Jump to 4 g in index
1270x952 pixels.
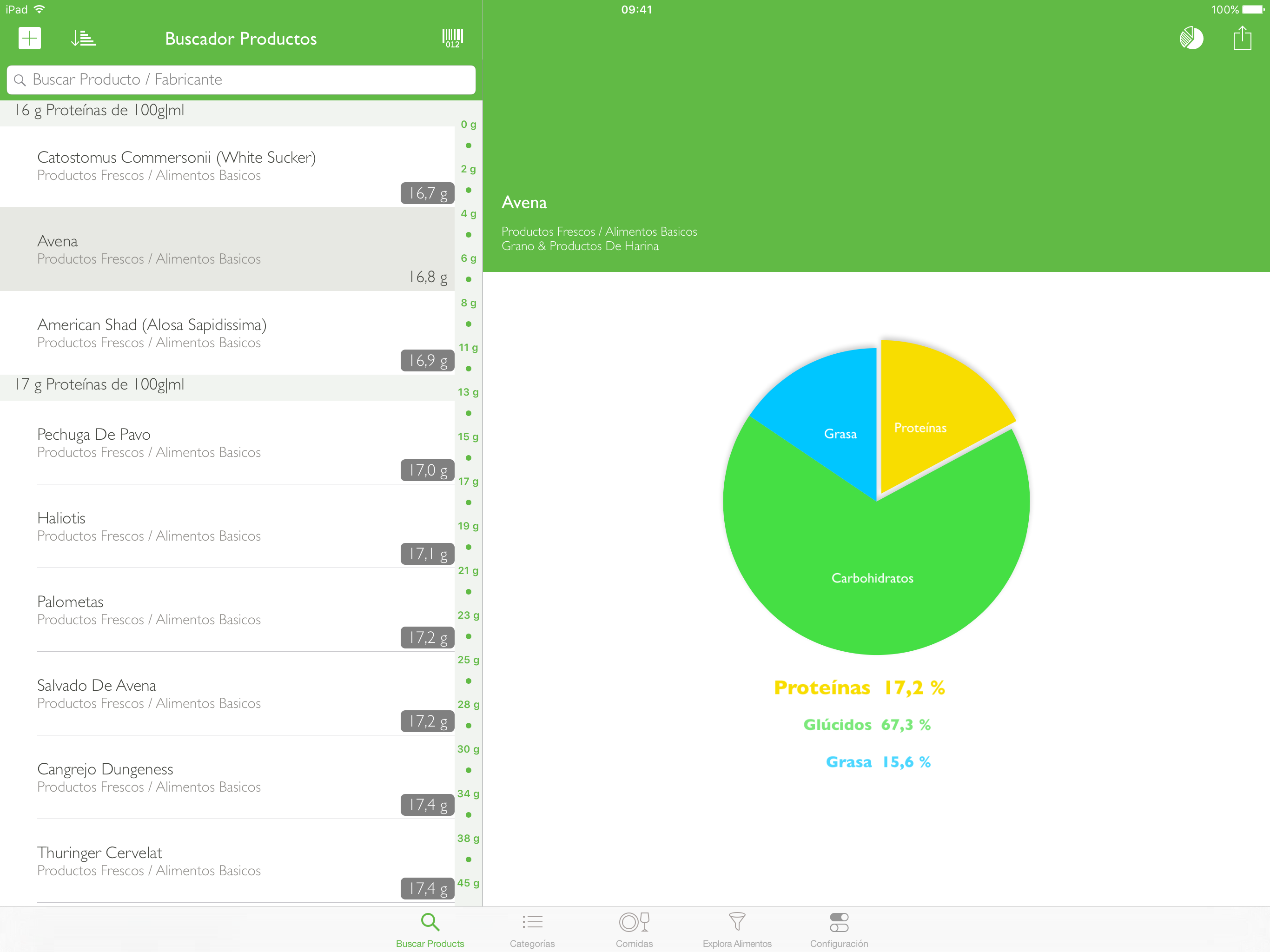coord(469,214)
